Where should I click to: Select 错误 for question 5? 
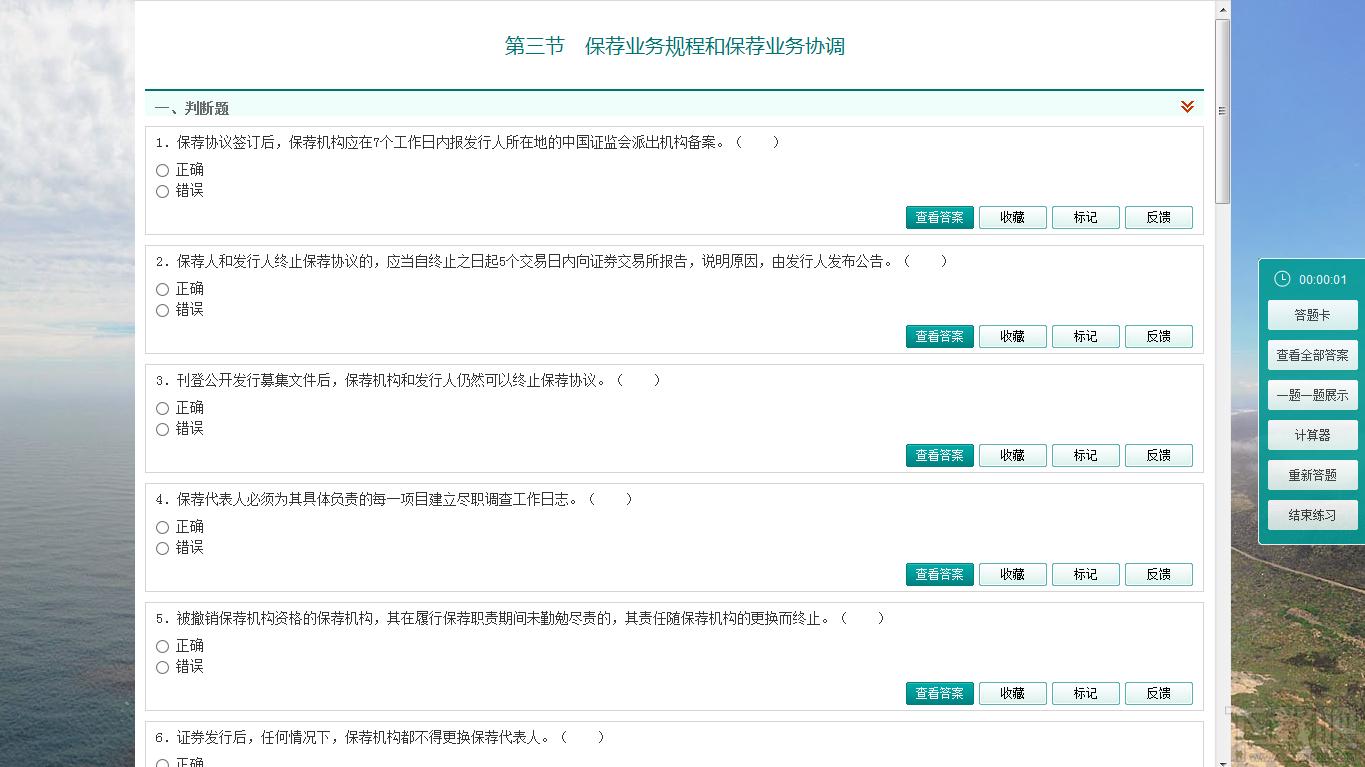click(163, 668)
